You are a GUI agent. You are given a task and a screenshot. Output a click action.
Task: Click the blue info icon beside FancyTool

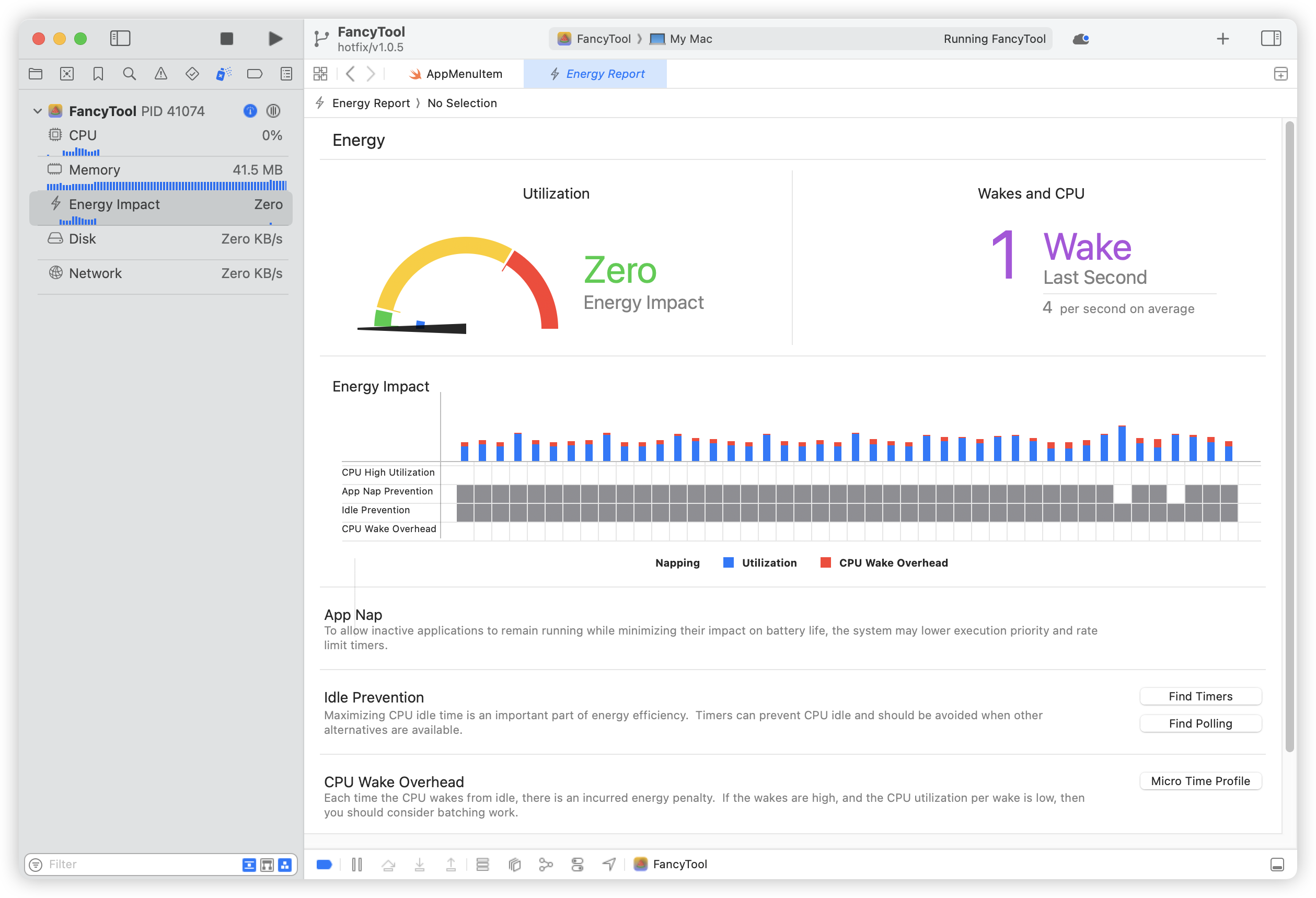(250, 111)
